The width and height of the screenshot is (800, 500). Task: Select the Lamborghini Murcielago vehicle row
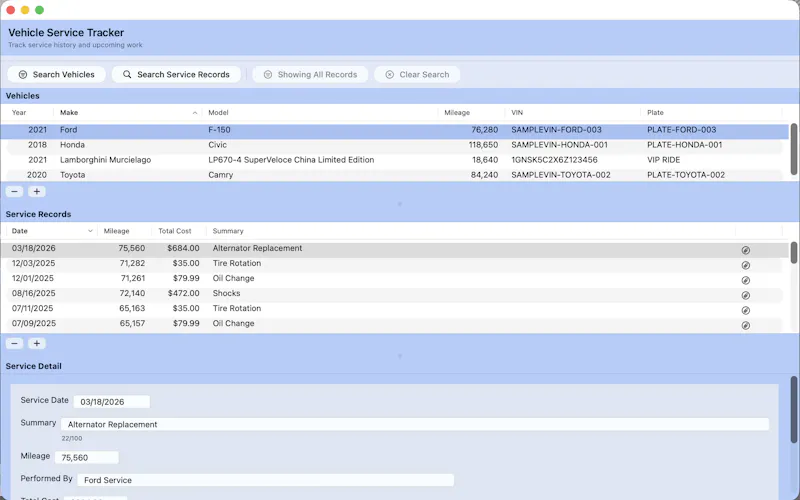394,160
